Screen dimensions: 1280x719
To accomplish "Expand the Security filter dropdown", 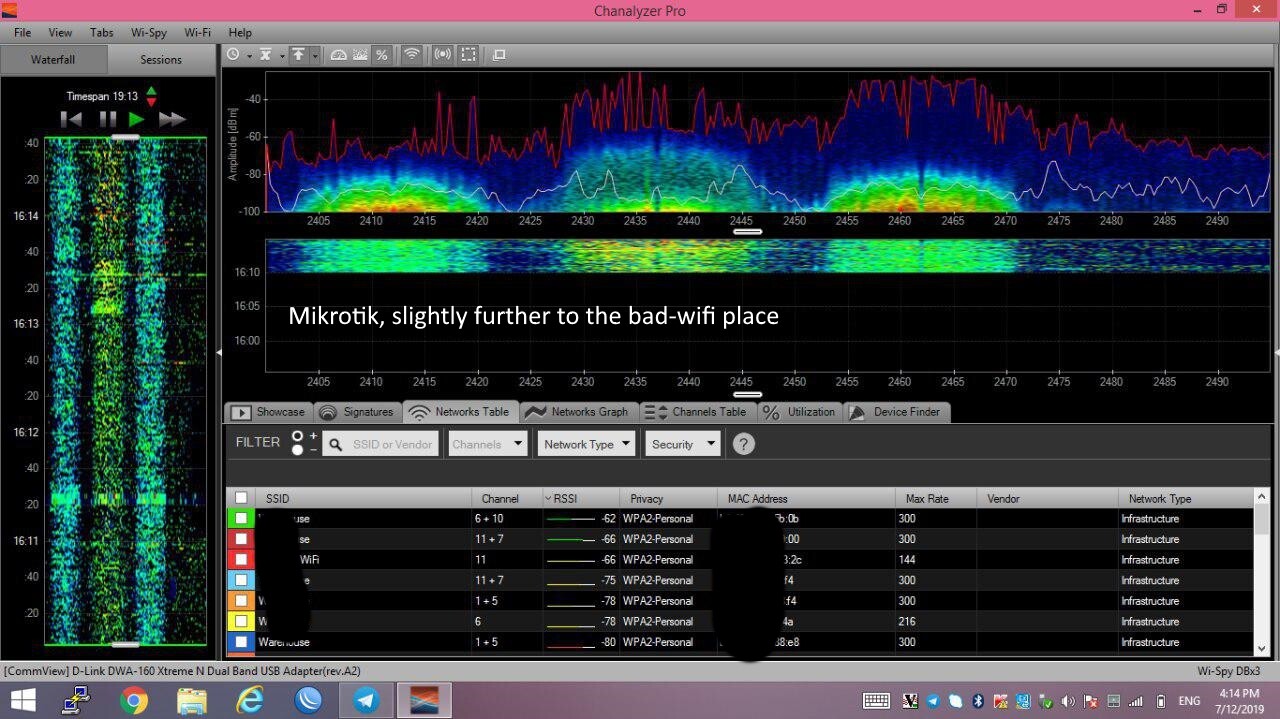I will pyautogui.click(x=683, y=444).
